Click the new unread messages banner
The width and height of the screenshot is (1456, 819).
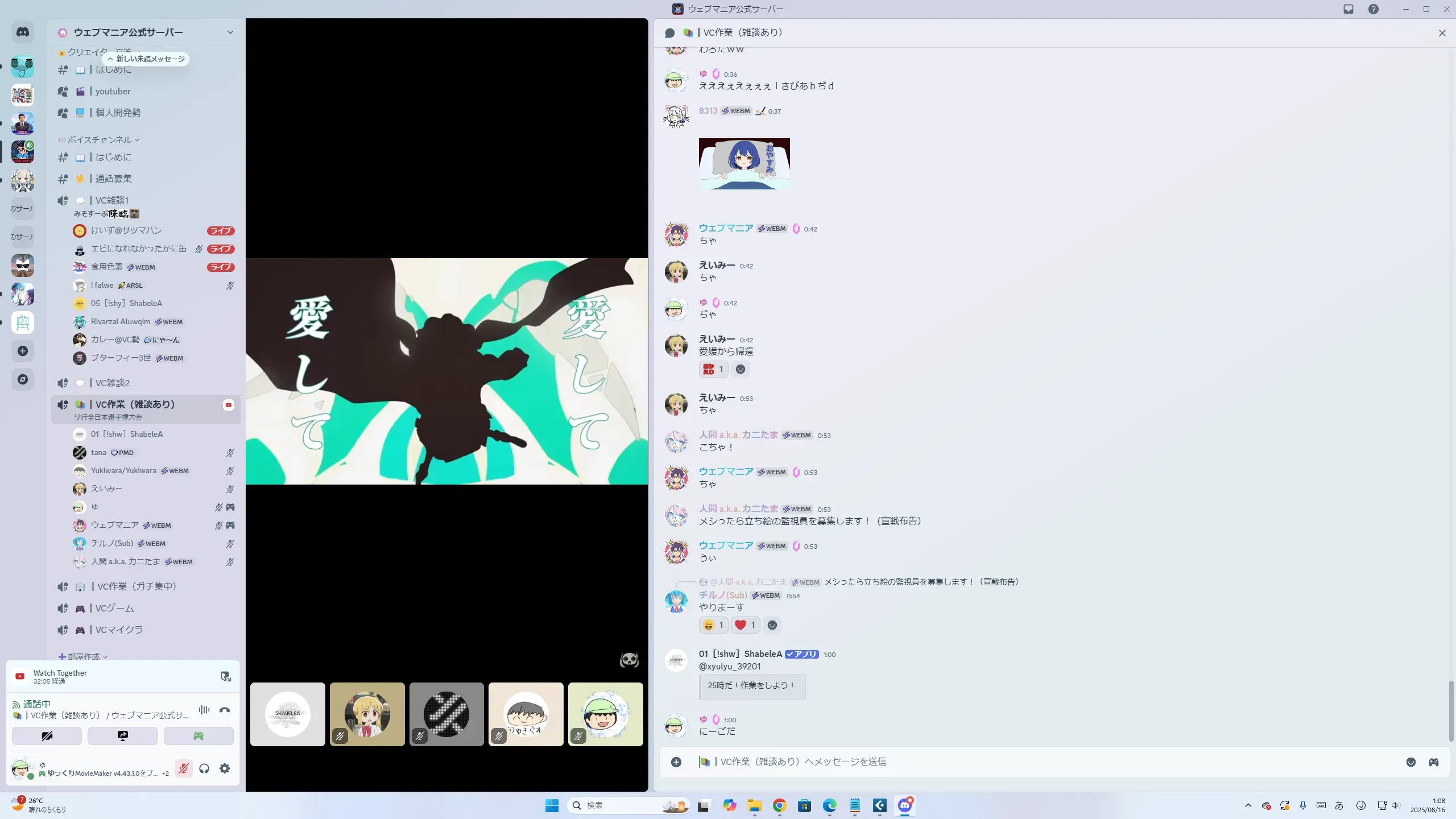click(x=146, y=59)
